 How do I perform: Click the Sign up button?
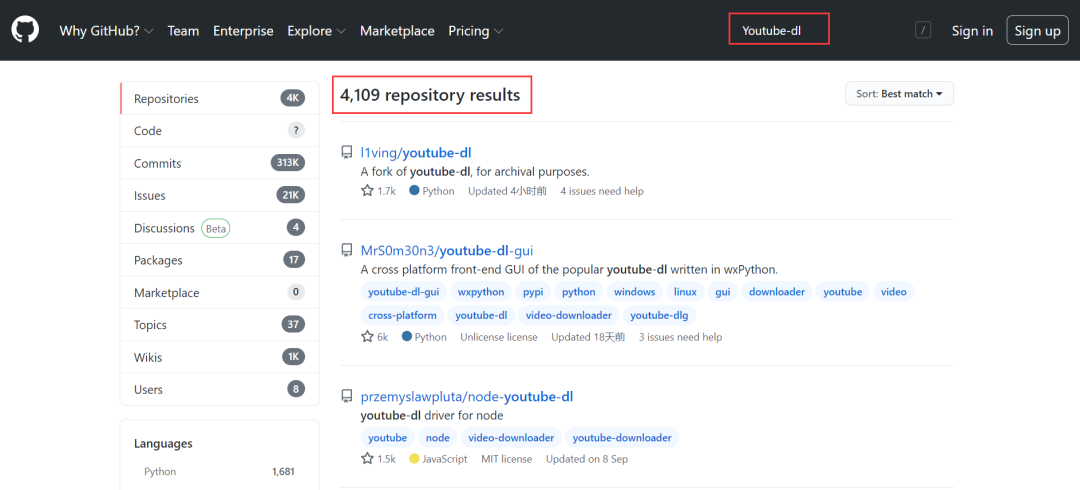pyautogui.click(x=1037, y=31)
